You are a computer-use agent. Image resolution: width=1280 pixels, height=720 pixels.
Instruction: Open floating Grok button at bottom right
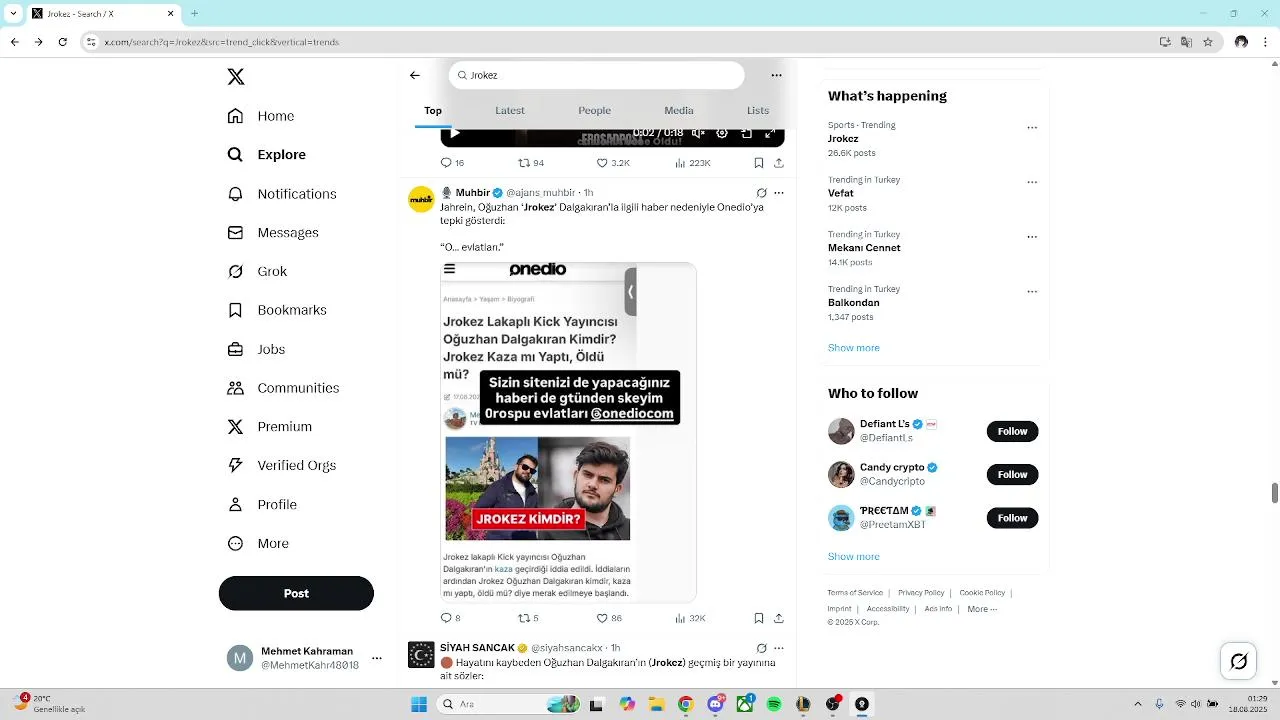point(1239,661)
